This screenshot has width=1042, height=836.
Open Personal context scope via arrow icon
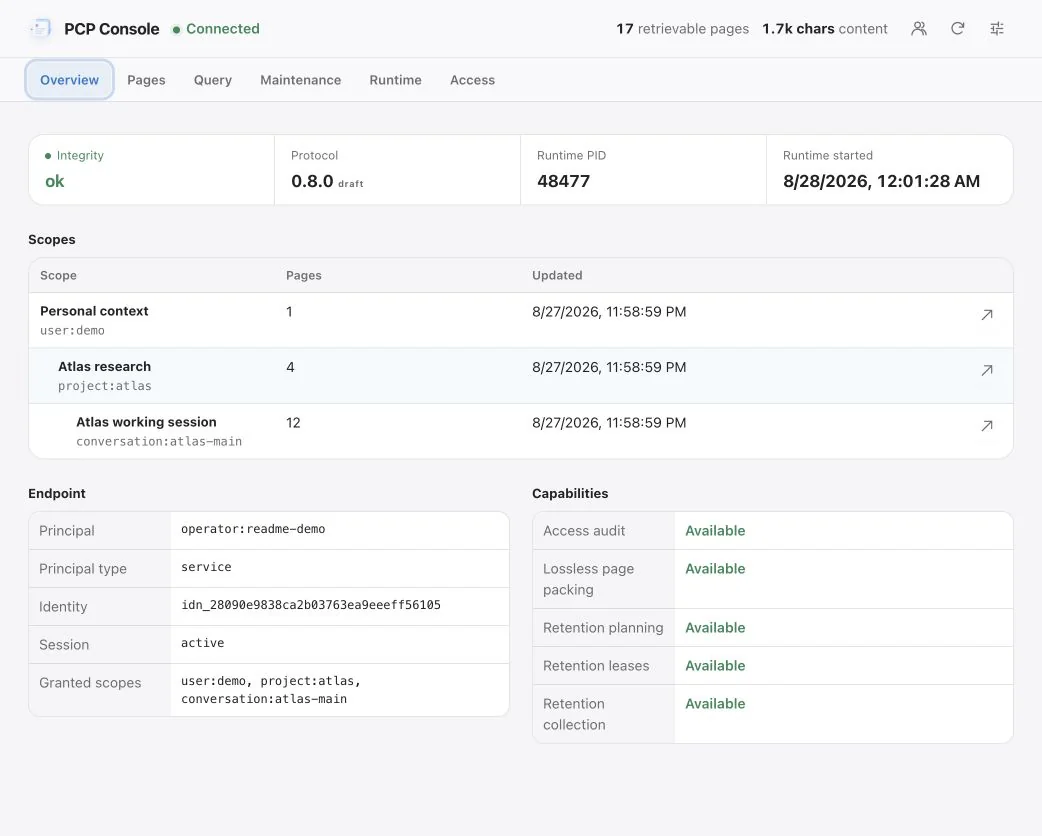point(987,315)
